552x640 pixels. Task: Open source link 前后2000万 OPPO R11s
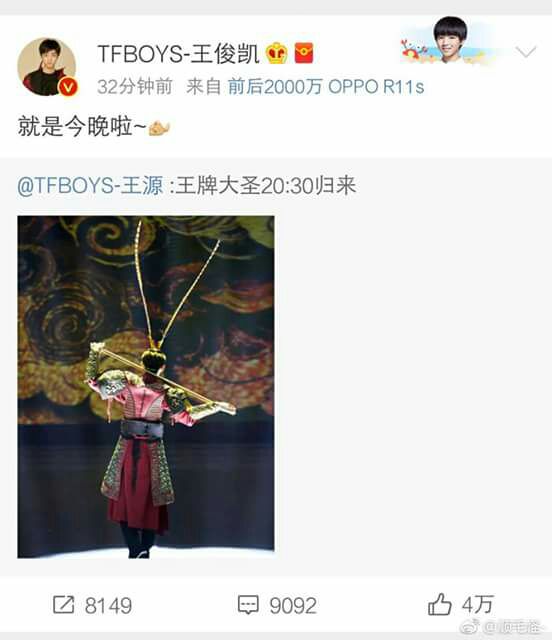click(x=326, y=87)
